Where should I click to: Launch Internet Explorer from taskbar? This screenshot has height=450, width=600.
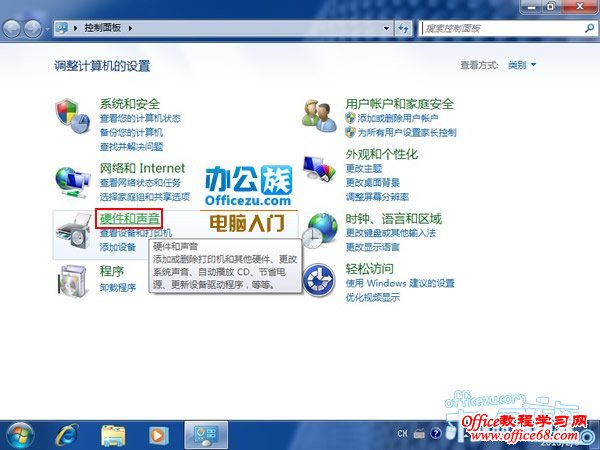[67, 435]
